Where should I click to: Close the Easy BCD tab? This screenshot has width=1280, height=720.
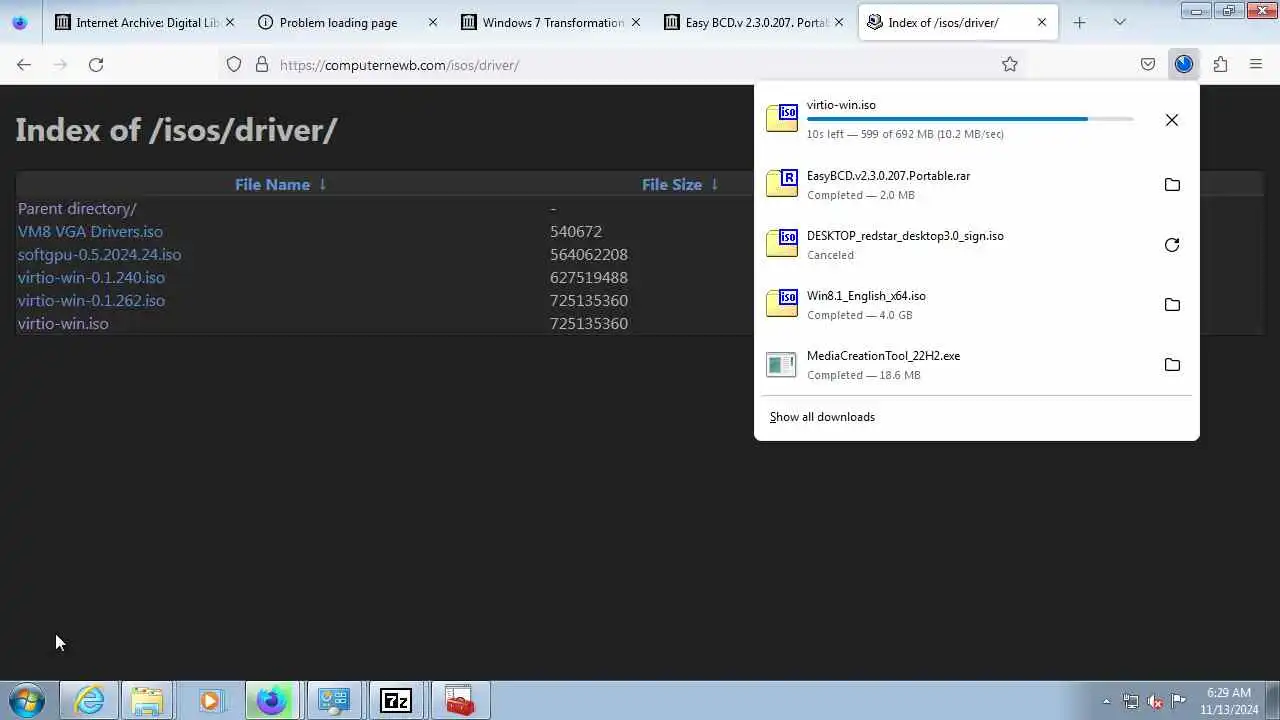(x=839, y=22)
